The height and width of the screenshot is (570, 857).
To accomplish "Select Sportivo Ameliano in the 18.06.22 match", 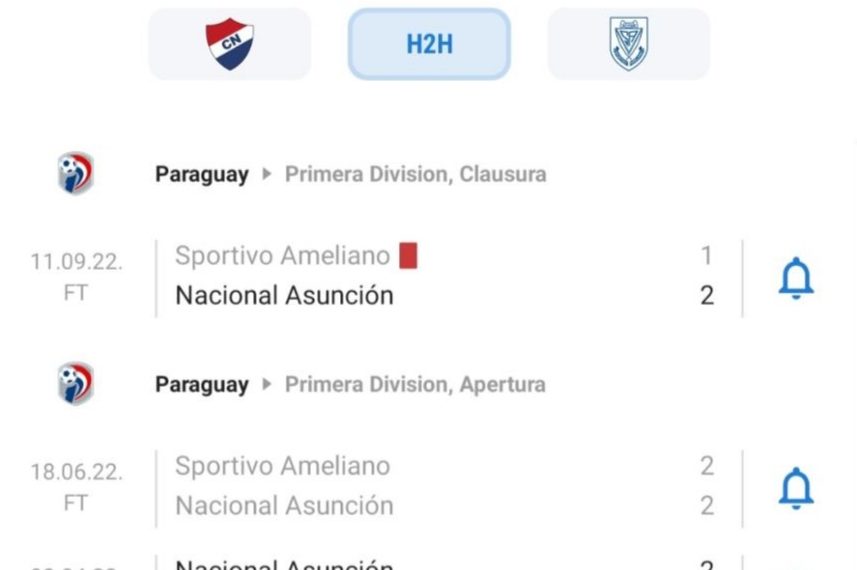I will point(282,466).
